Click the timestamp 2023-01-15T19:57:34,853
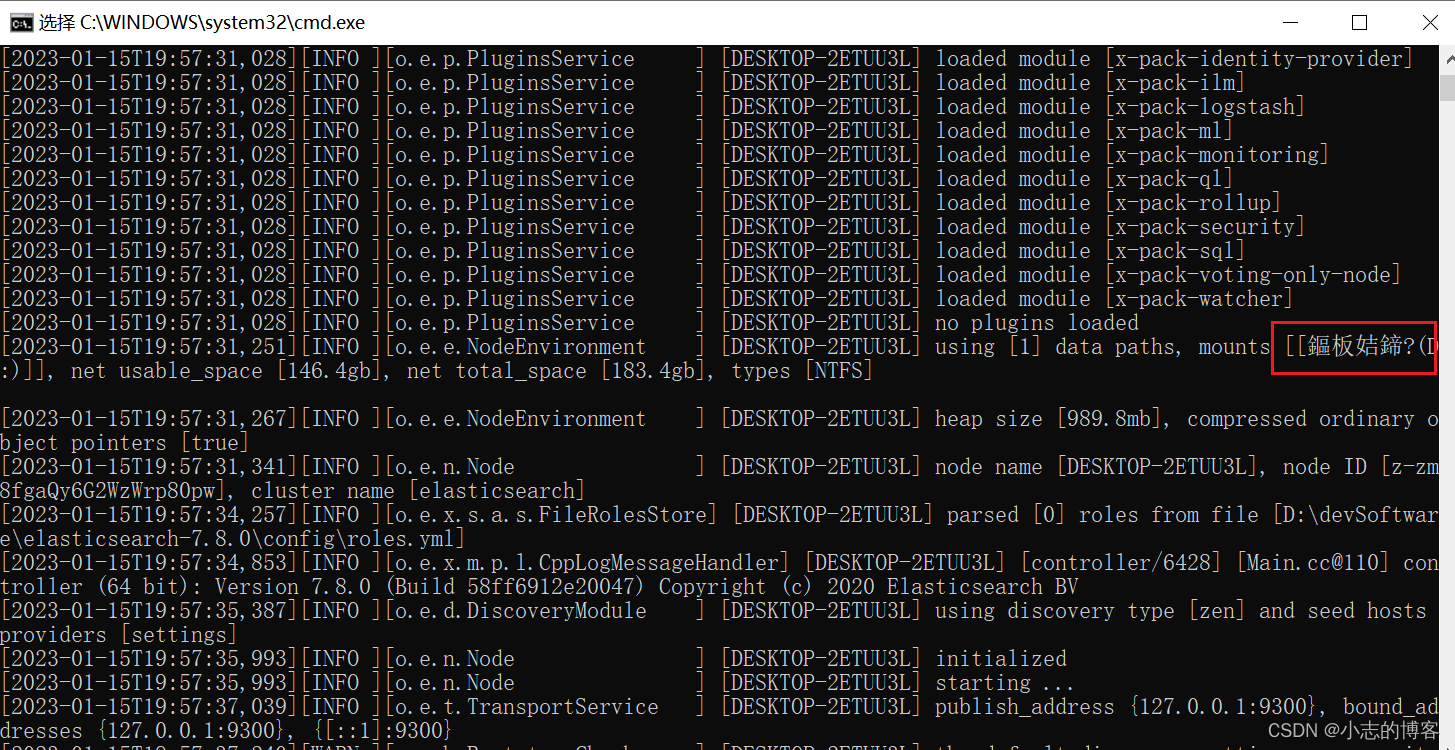 pyautogui.click(x=149, y=563)
